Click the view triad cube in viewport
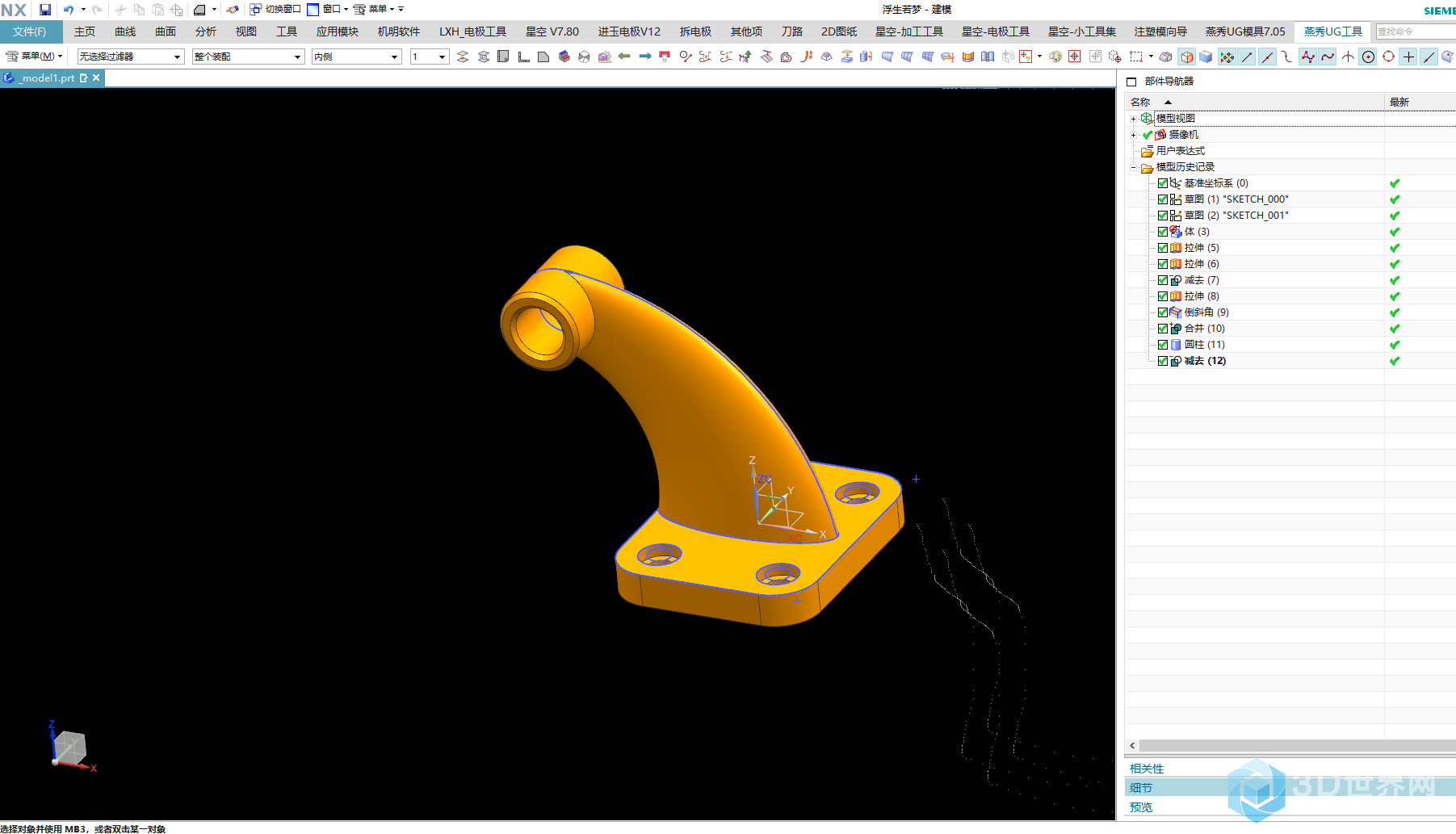 tap(69, 748)
